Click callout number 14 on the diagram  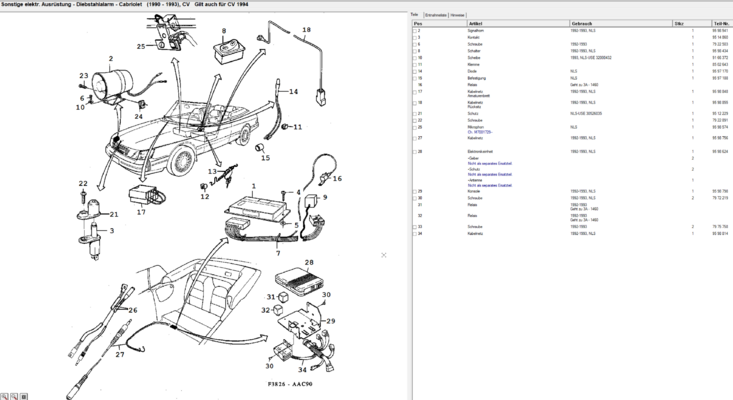click(x=293, y=92)
